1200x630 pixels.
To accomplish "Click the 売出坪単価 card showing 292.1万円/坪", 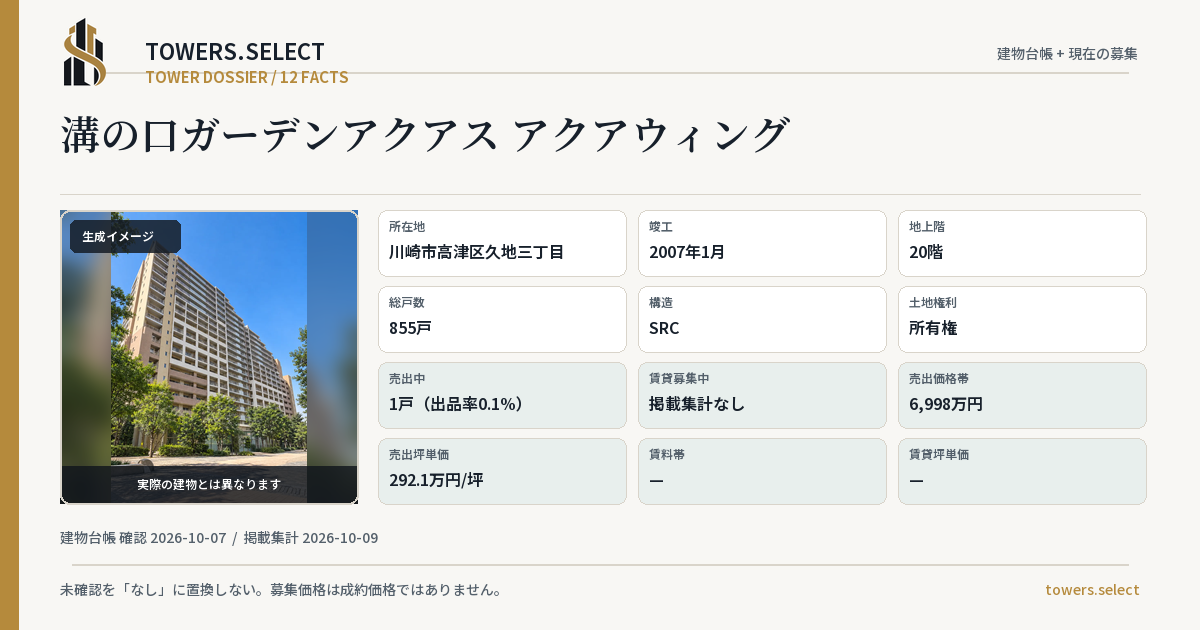I will click(x=502, y=471).
